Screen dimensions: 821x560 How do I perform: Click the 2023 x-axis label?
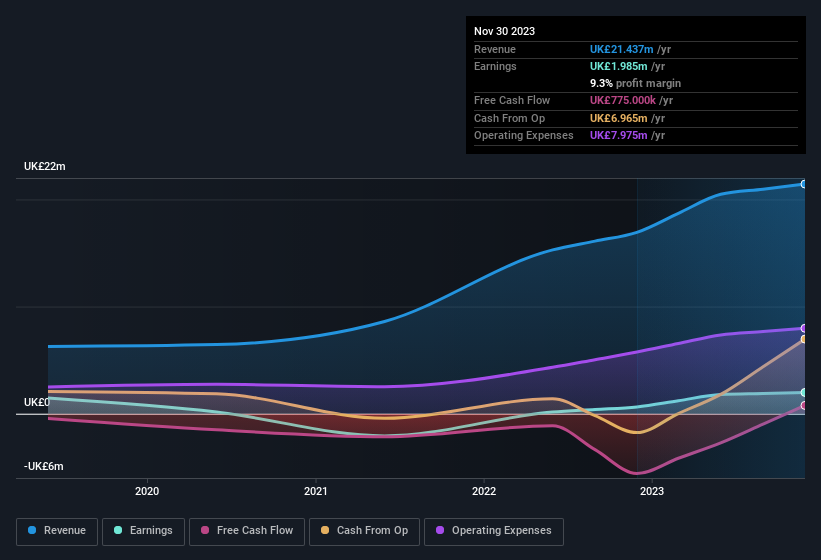pos(652,491)
